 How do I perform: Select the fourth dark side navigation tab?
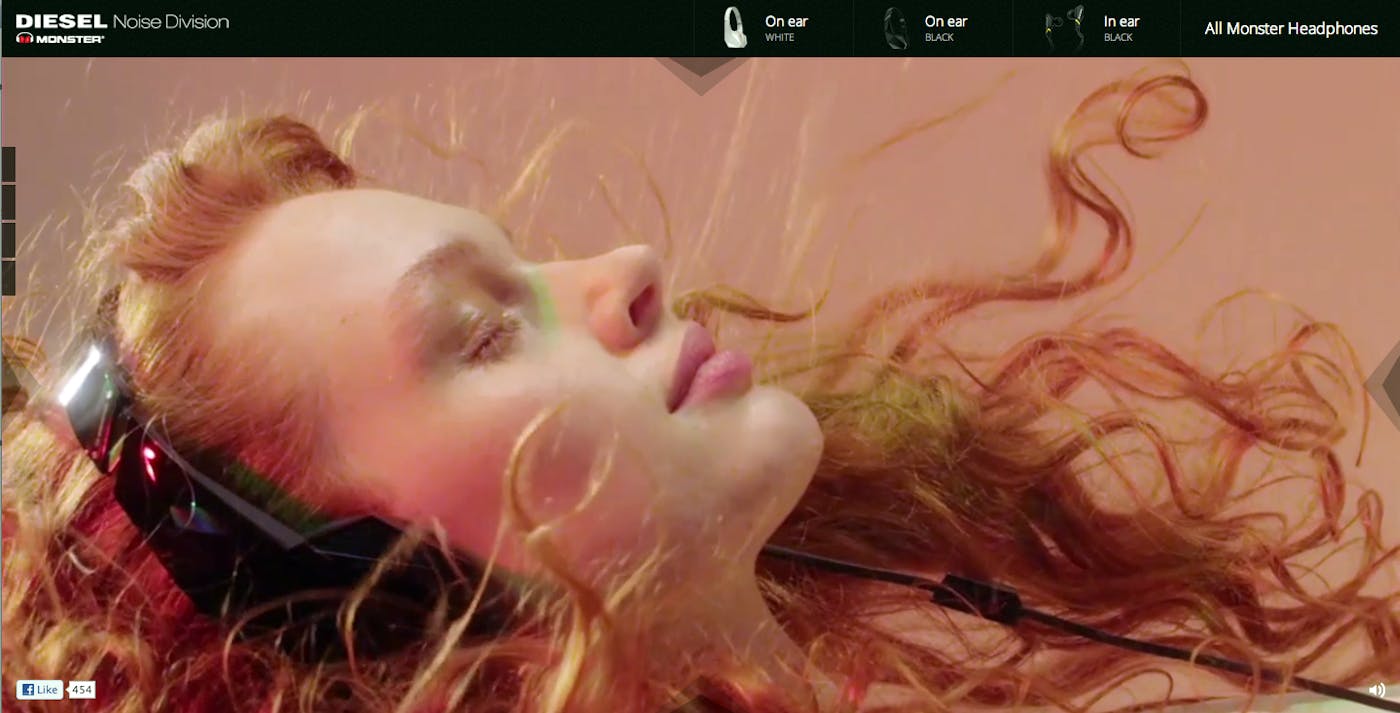[x=8, y=278]
